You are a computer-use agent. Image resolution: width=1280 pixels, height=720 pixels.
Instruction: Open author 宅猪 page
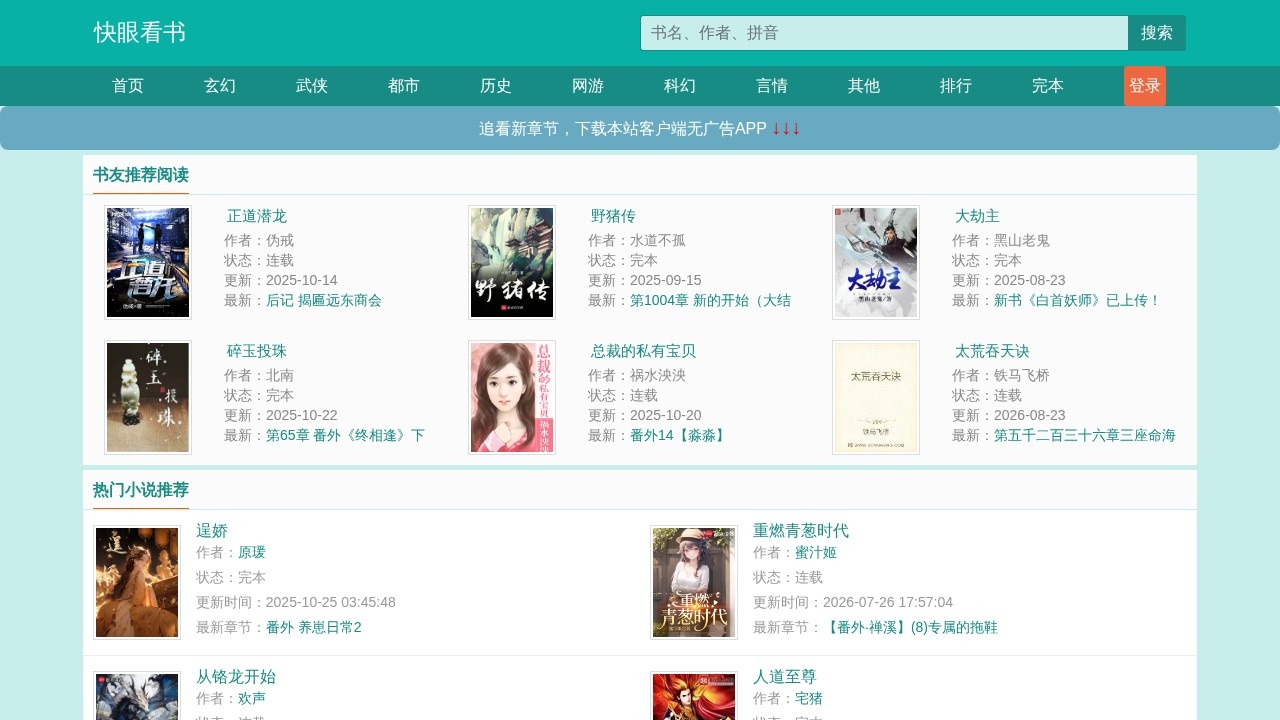coord(809,698)
